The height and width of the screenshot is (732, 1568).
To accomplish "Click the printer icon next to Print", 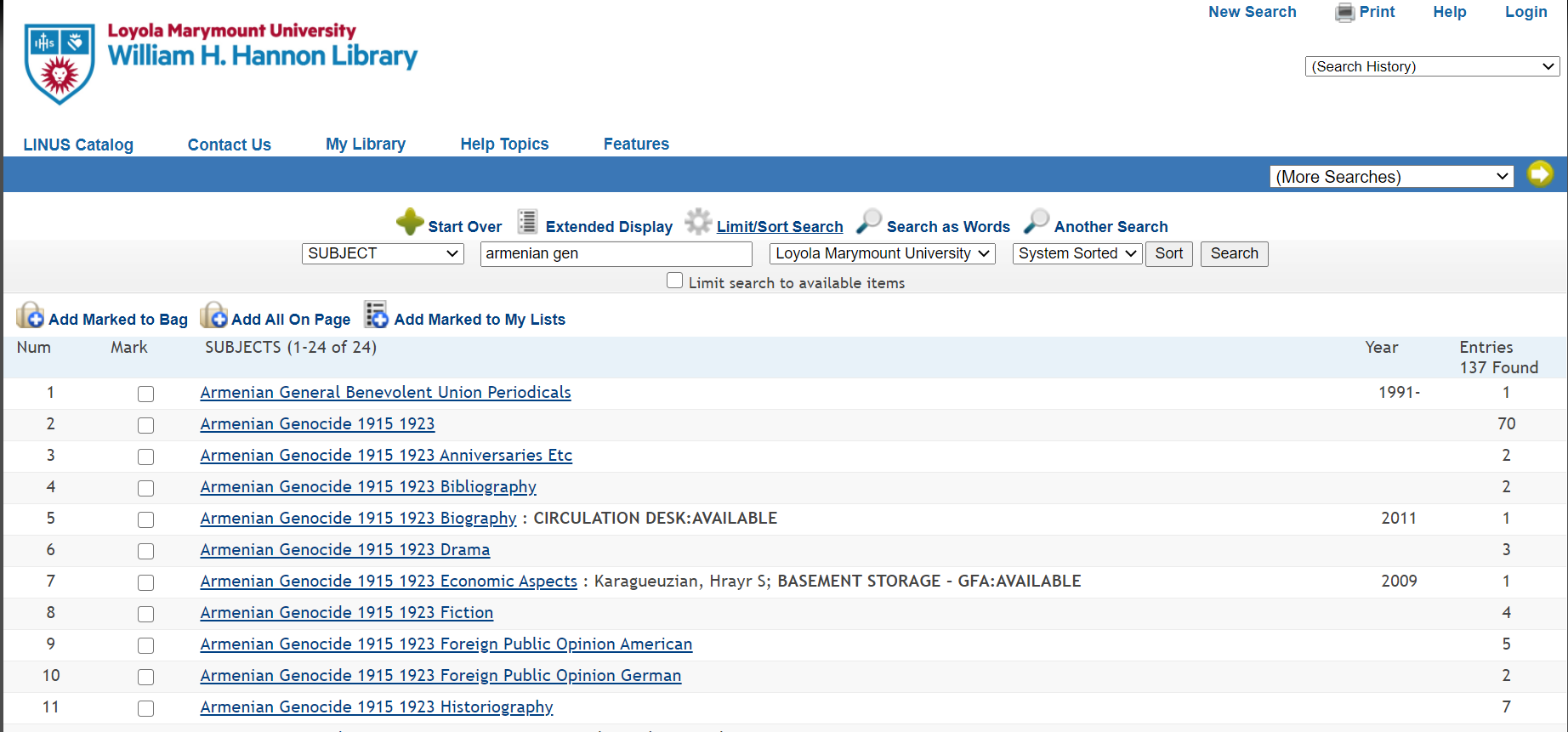I will click(x=1344, y=13).
